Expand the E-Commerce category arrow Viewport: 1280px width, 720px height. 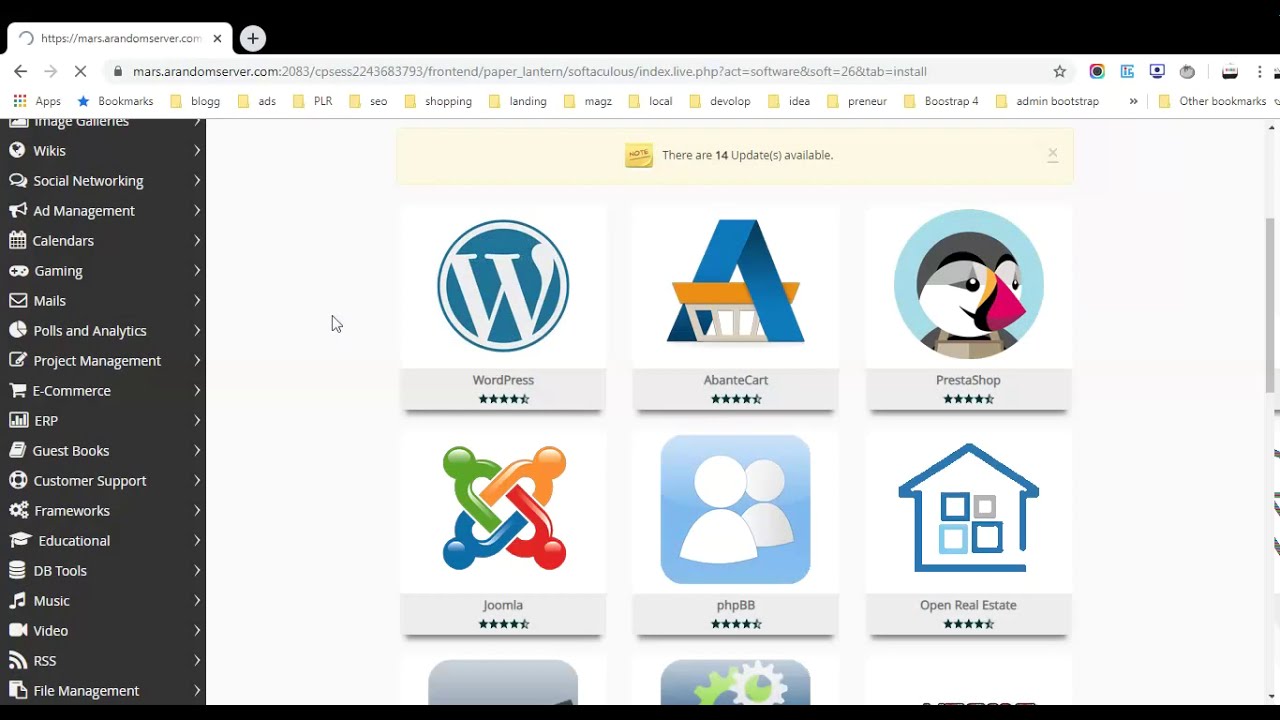[197, 390]
